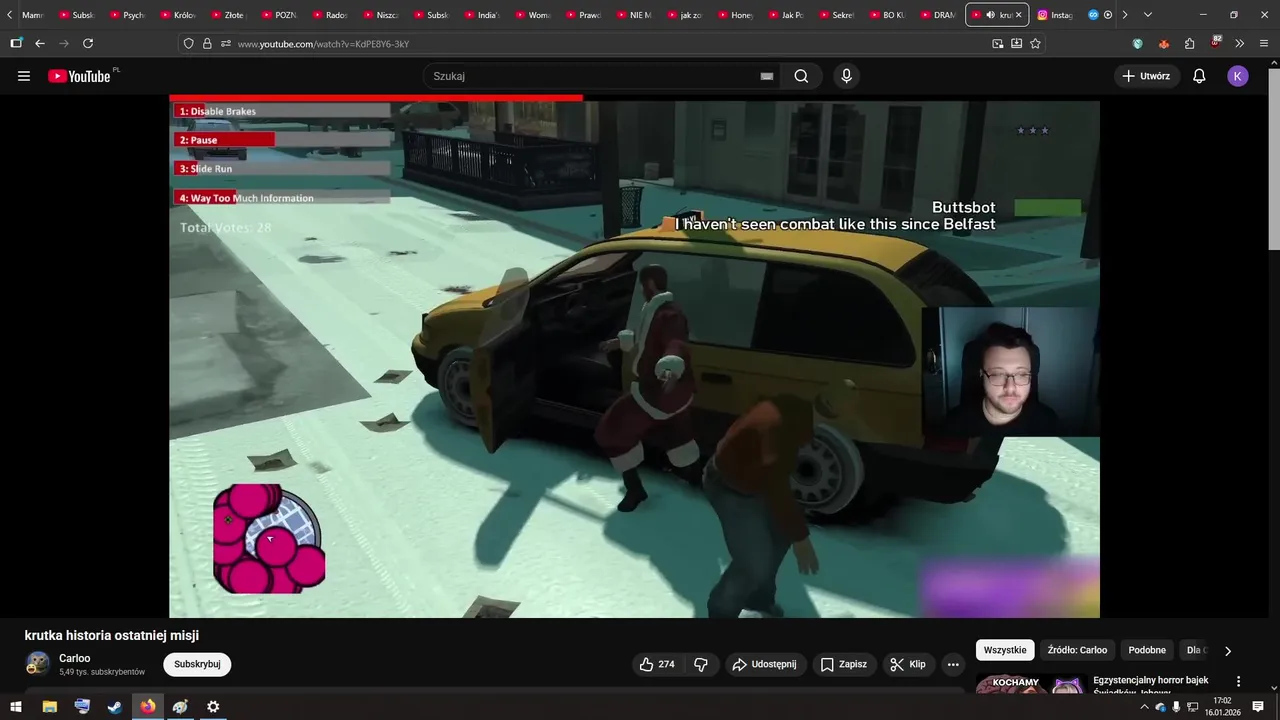The image size is (1280, 720).
Task: Click the search magnifier button
Action: coord(801,76)
